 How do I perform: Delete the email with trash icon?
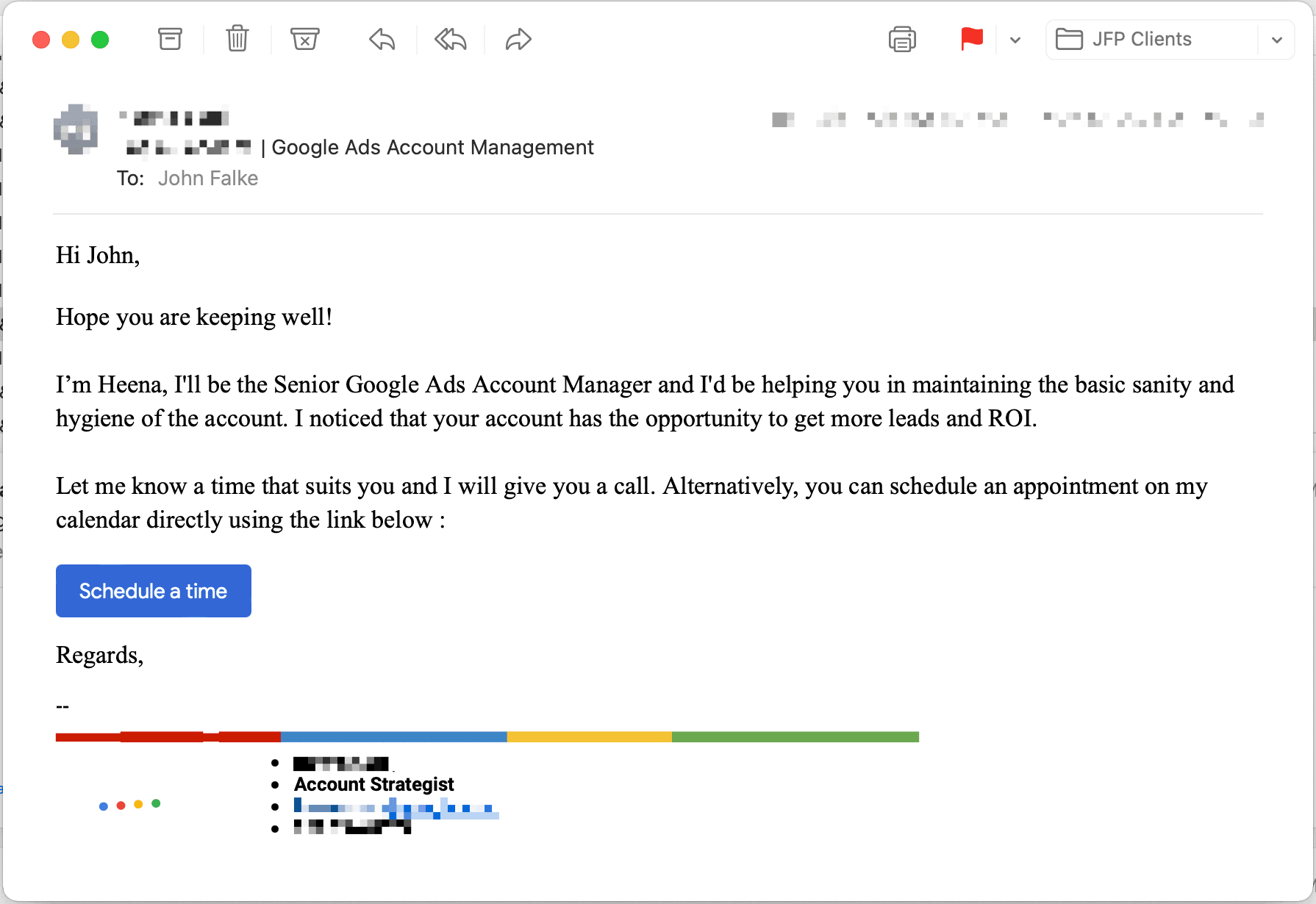[x=237, y=39]
